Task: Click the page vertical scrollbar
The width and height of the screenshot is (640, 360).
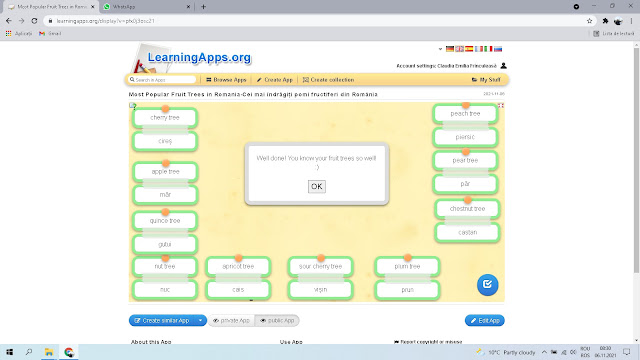Action: [636, 161]
